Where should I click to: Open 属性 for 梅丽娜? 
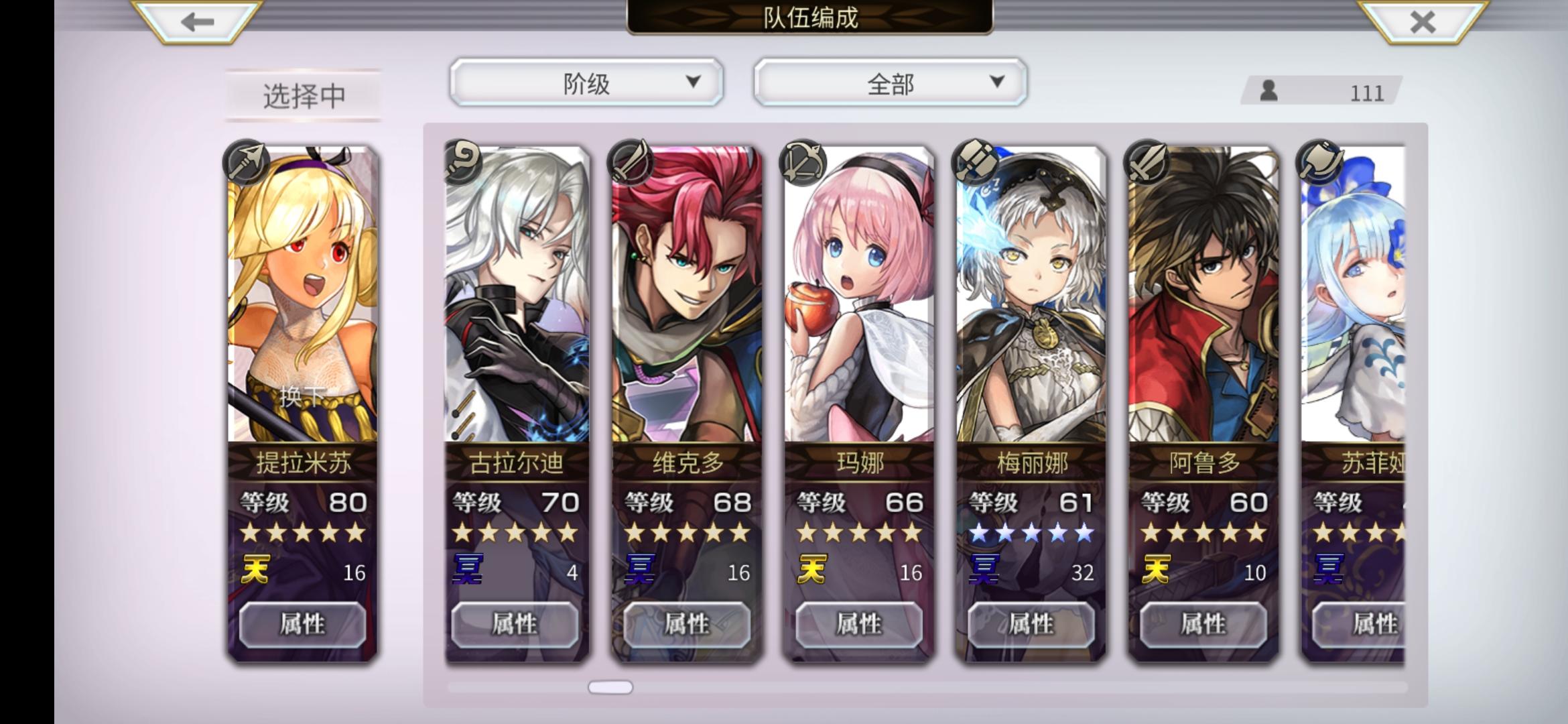click(x=1031, y=624)
